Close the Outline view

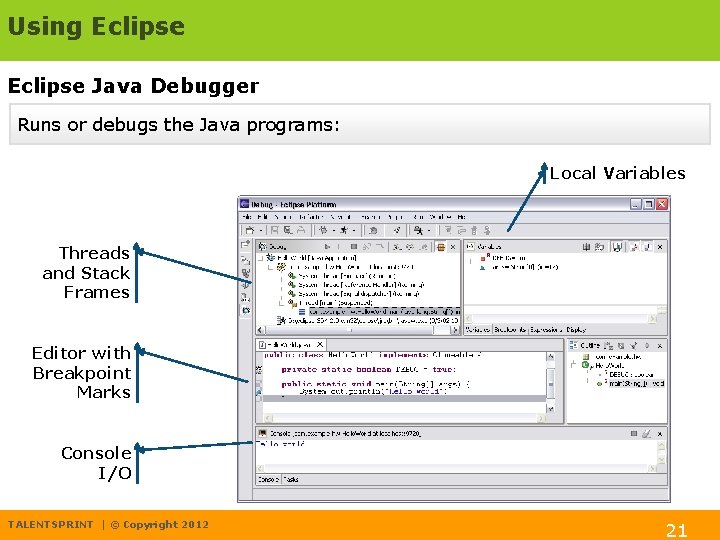click(660, 345)
